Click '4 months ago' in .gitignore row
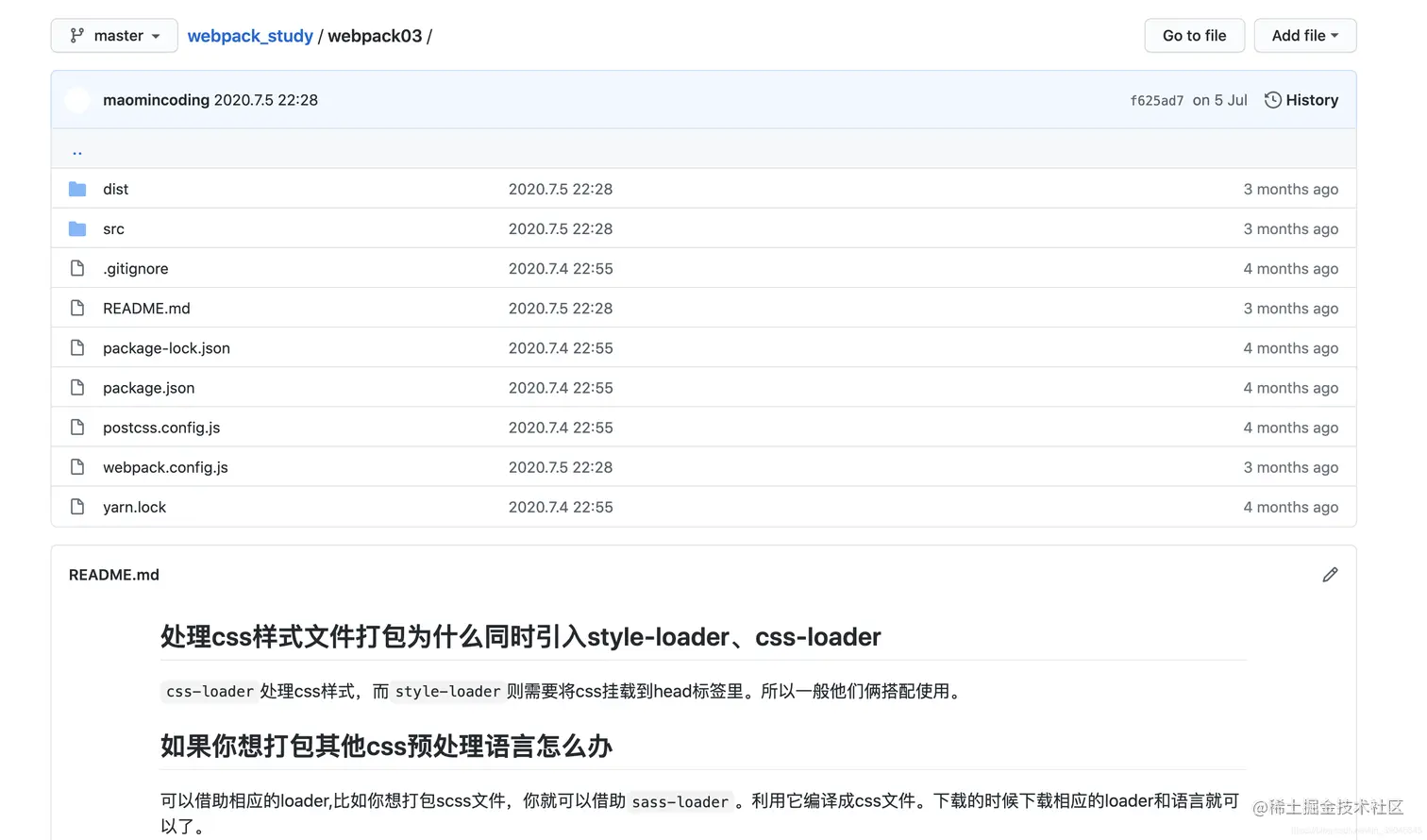 [1291, 268]
